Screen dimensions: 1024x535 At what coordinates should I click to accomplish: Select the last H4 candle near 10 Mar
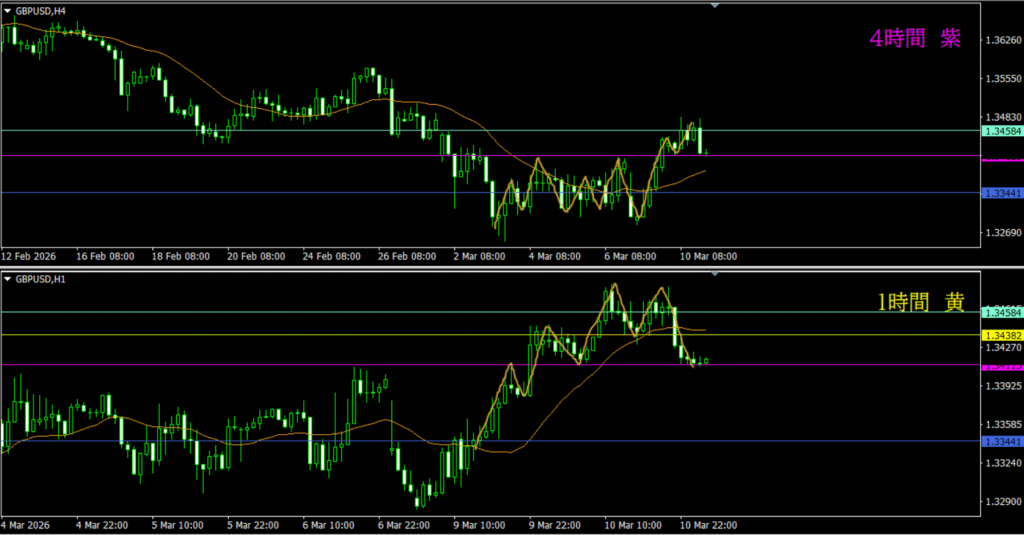coord(706,152)
